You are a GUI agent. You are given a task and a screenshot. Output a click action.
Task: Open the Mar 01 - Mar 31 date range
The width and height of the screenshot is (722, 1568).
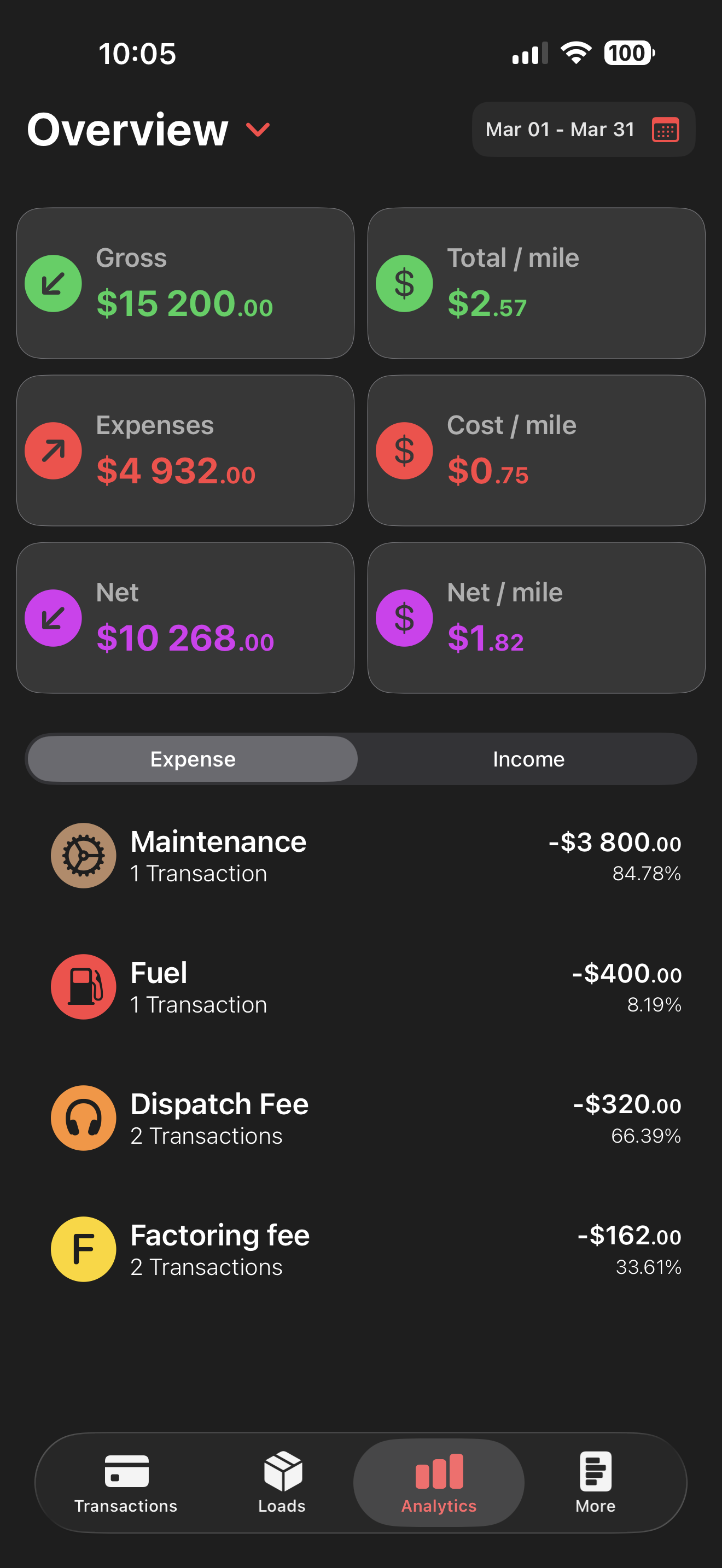560,130
